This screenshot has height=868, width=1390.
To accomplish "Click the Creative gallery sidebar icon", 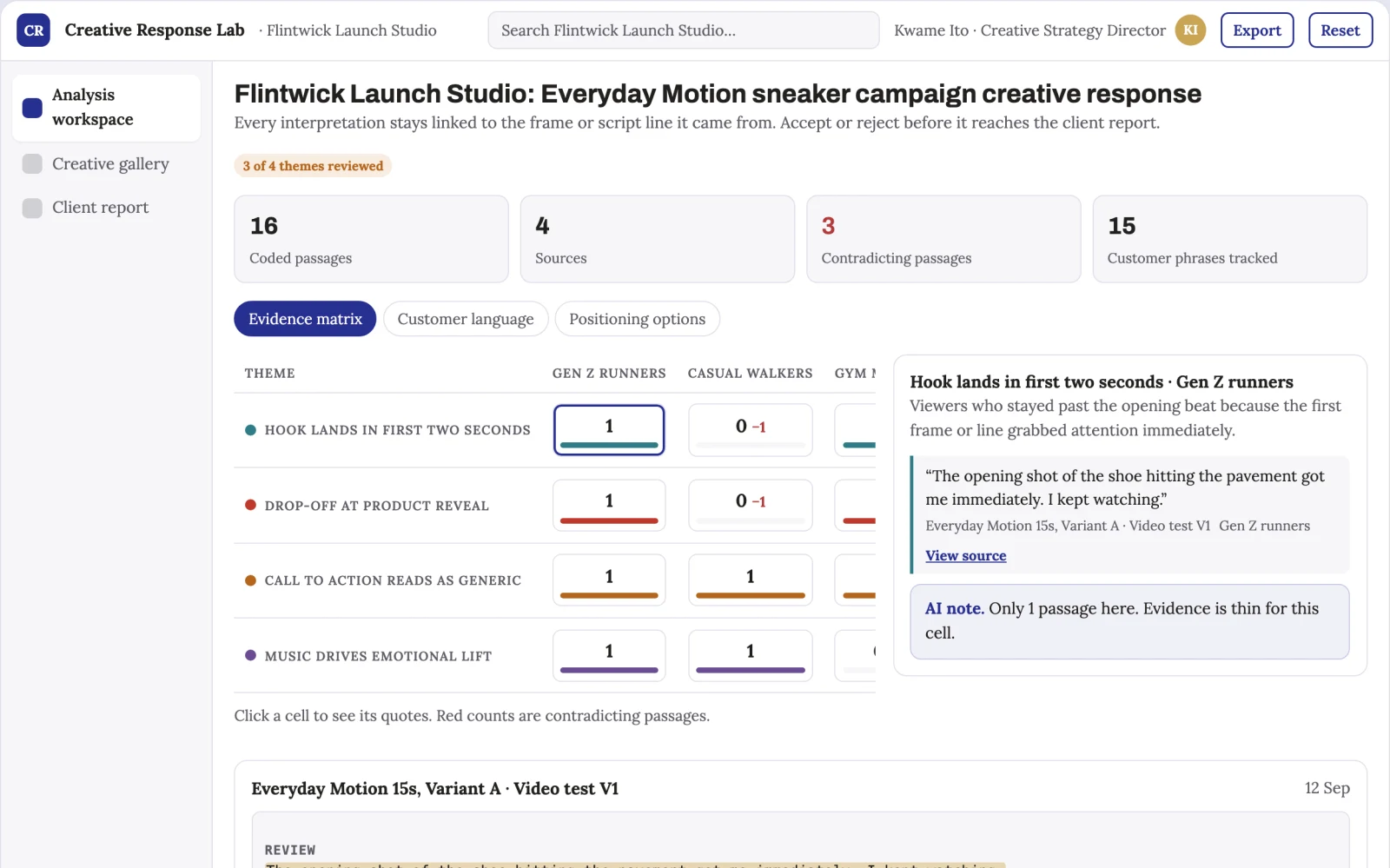I will click(x=32, y=164).
